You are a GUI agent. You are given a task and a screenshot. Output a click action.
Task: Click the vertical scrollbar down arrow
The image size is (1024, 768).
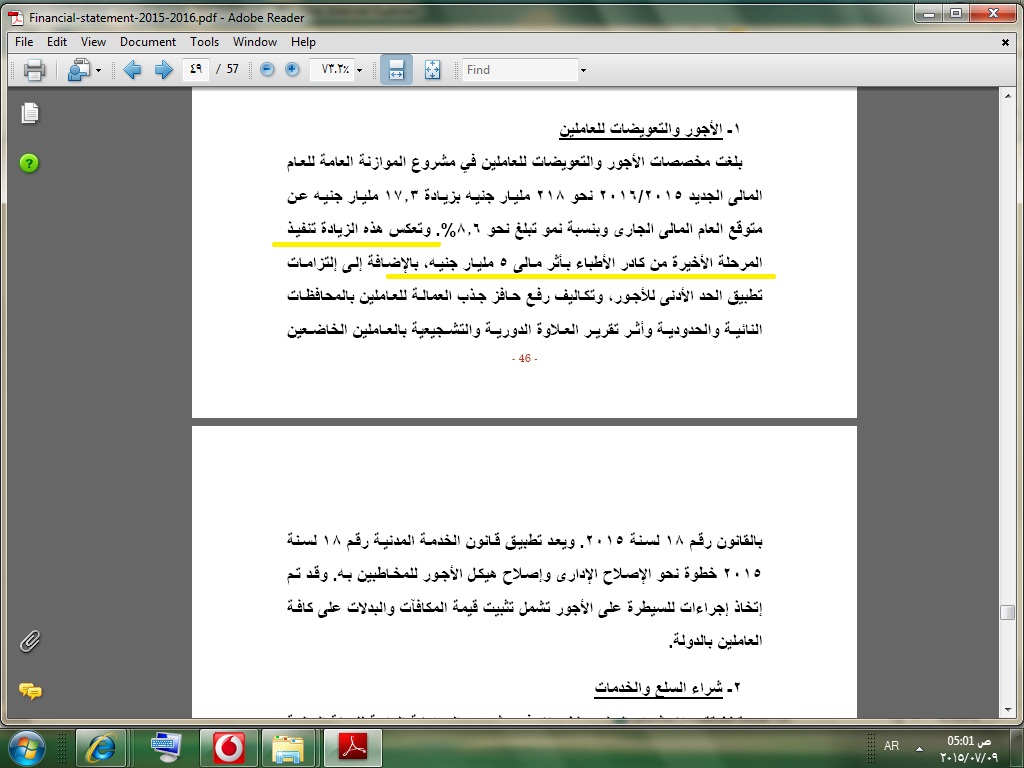pyautogui.click(x=1008, y=711)
